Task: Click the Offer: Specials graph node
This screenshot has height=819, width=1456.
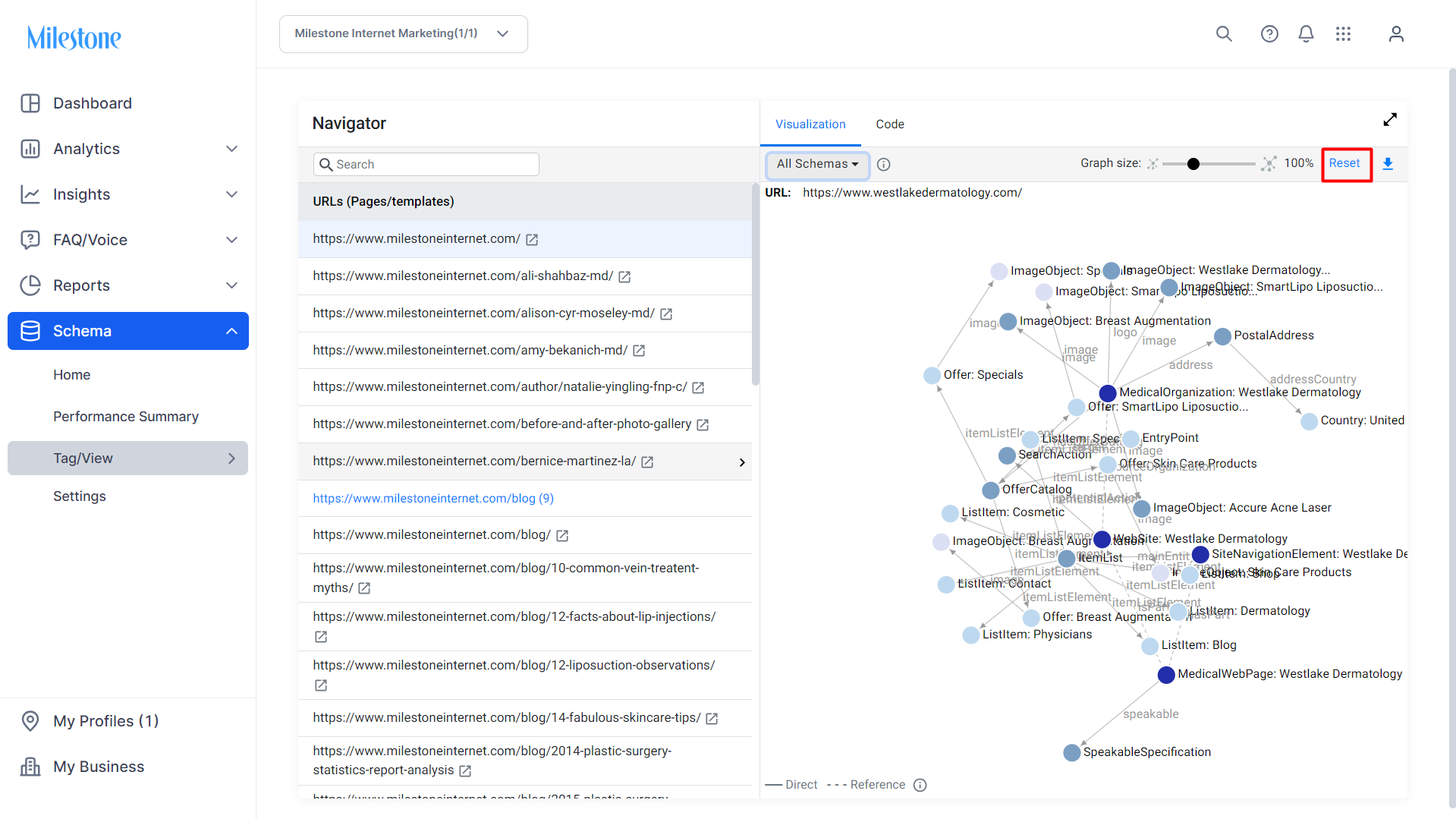Action: click(932, 376)
